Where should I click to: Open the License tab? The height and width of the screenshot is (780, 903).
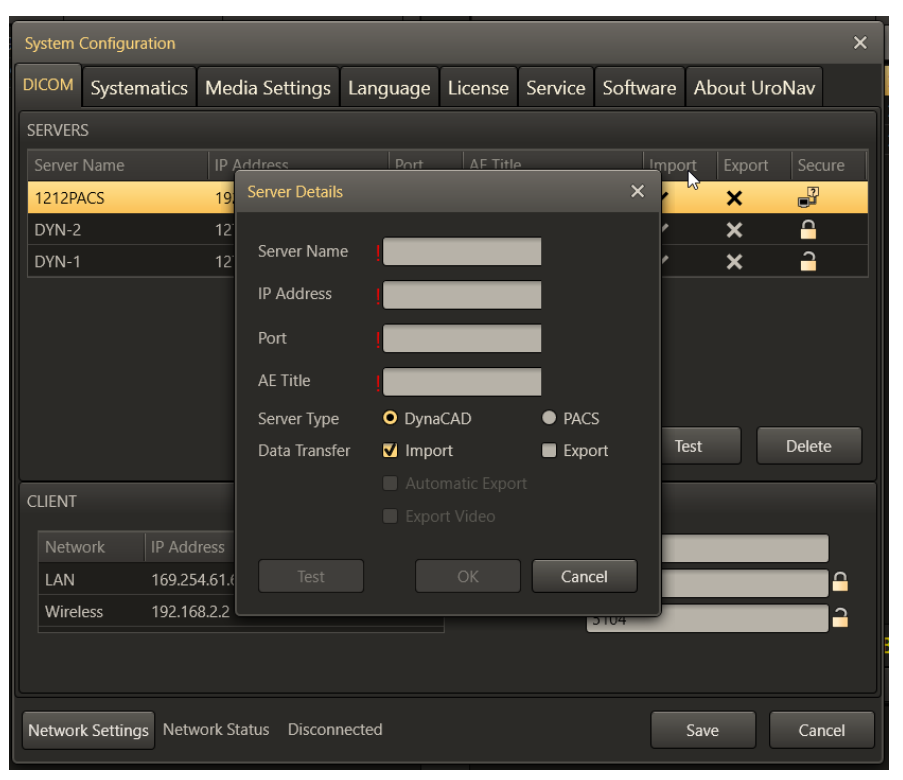point(478,88)
